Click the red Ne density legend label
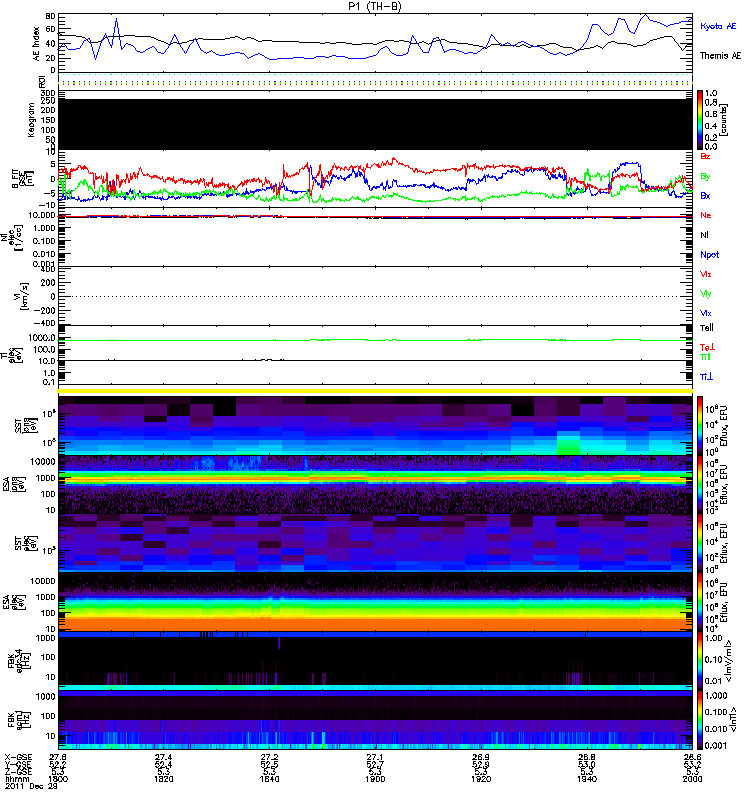Image resolution: width=750 pixels, height=800 pixels. [x=705, y=215]
